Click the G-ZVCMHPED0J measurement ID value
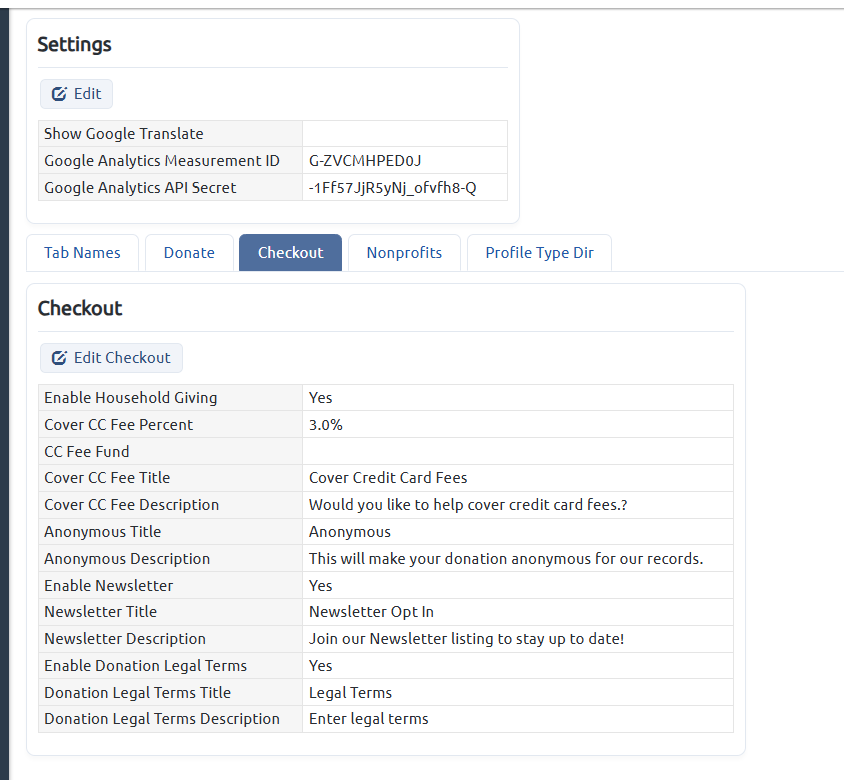The image size is (844, 780). pyautogui.click(x=365, y=160)
